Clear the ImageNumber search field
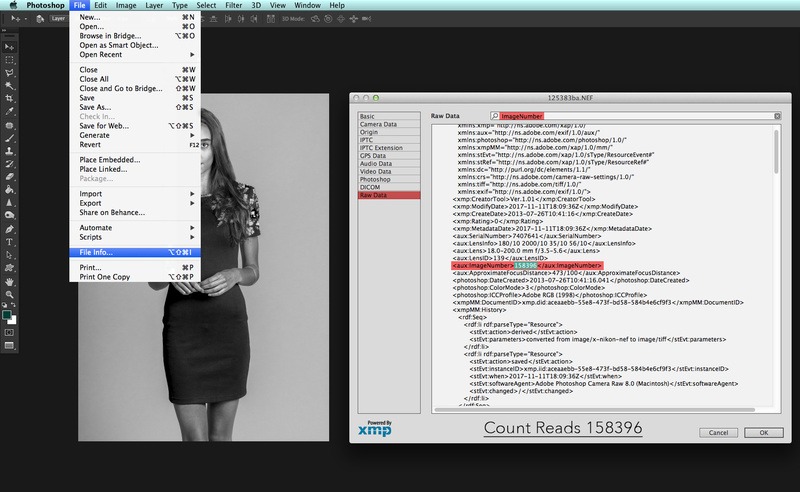This screenshot has width=800, height=492. (777, 117)
